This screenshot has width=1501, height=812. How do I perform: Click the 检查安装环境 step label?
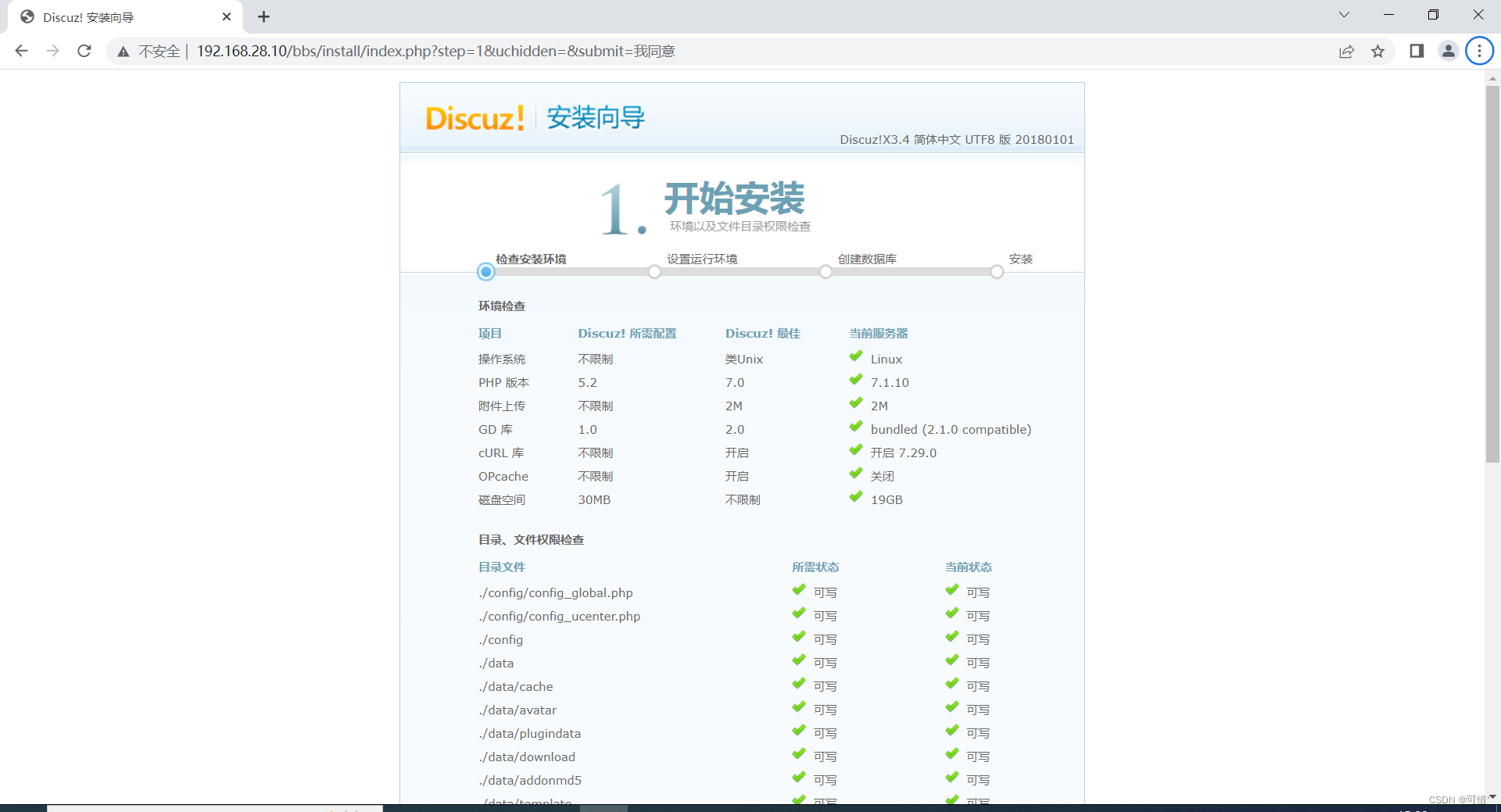click(x=531, y=259)
